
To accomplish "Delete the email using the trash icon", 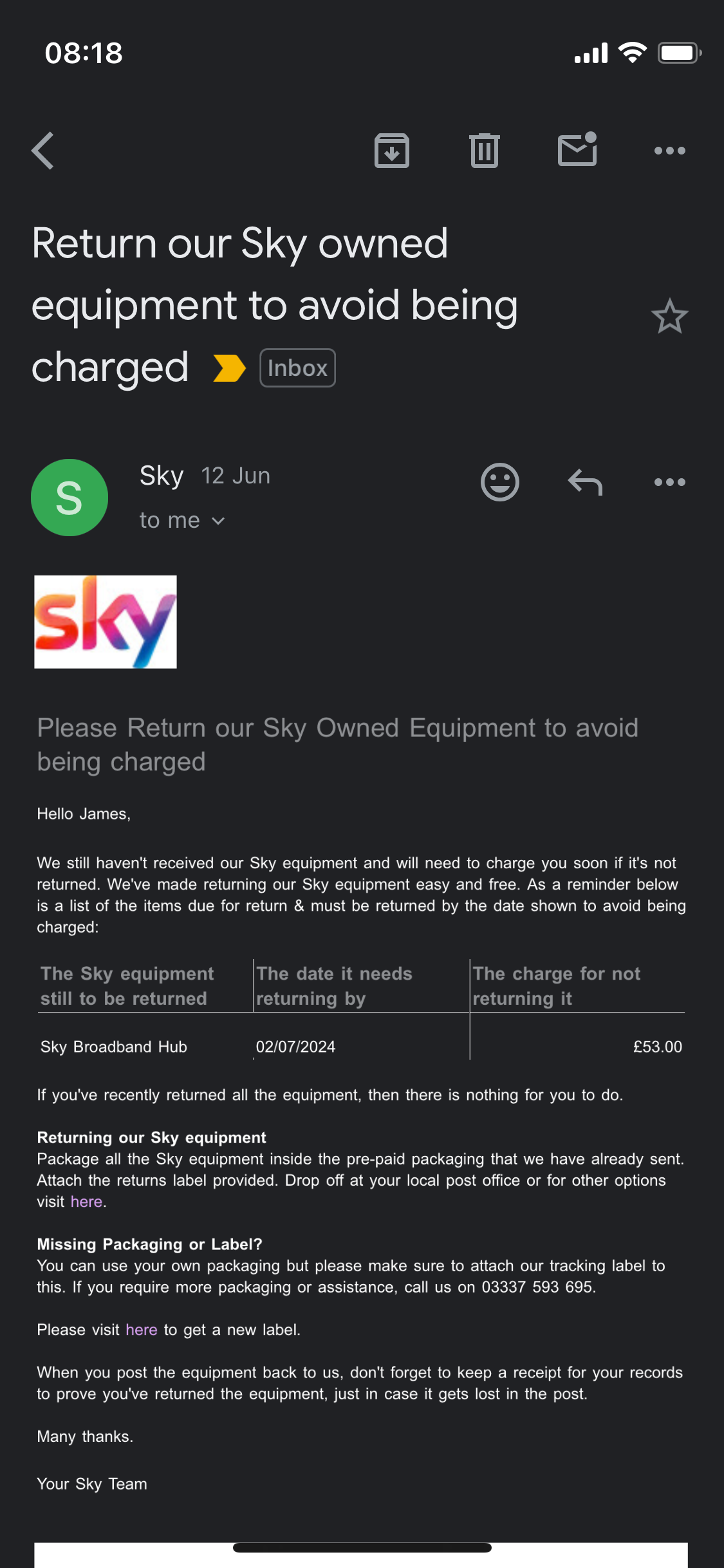I will pyautogui.click(x=484, y=151).
